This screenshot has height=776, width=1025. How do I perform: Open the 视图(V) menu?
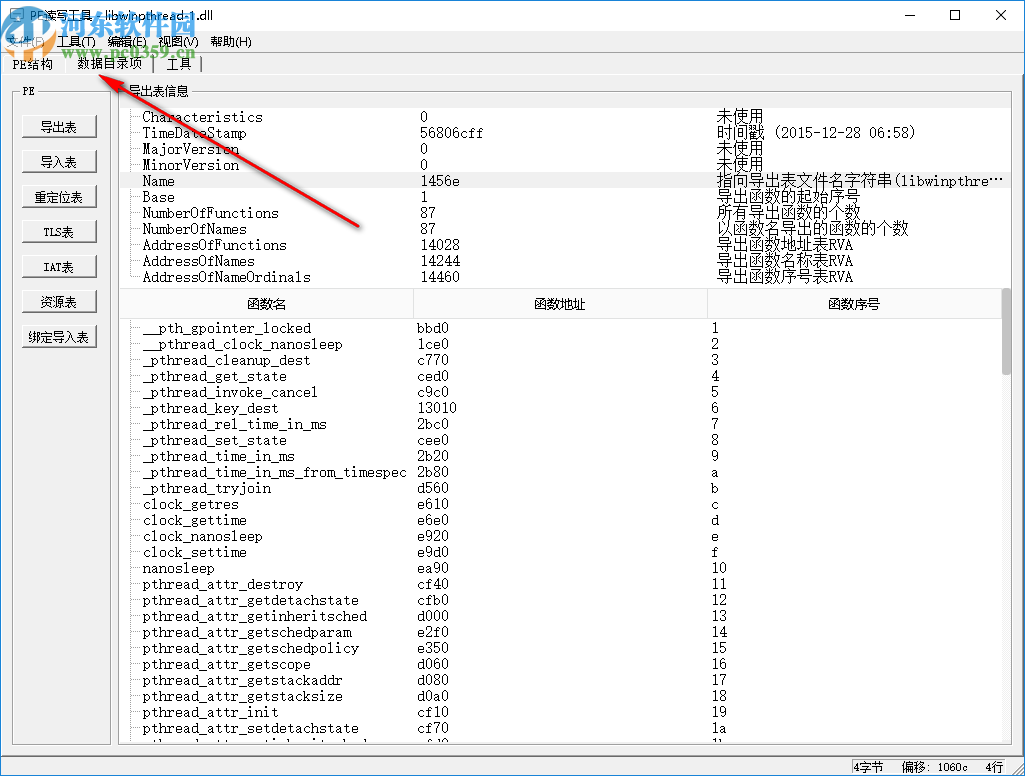tap(178, 42)
